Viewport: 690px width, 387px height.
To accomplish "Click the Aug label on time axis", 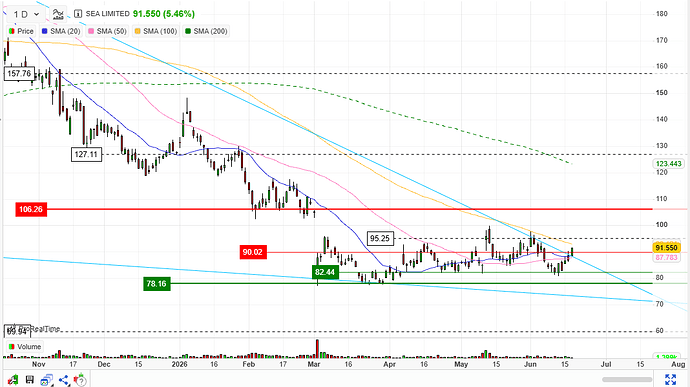I will coord(678,364).
